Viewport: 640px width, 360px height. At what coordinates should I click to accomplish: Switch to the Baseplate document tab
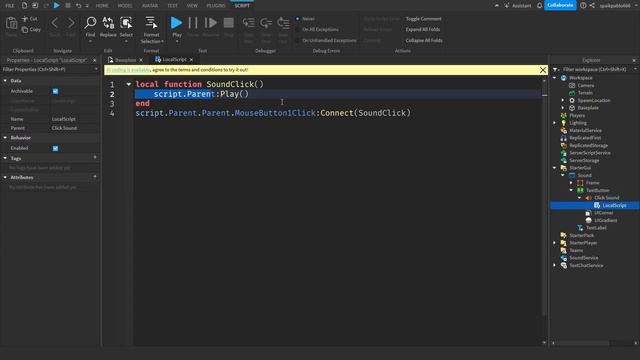point(125,60)
